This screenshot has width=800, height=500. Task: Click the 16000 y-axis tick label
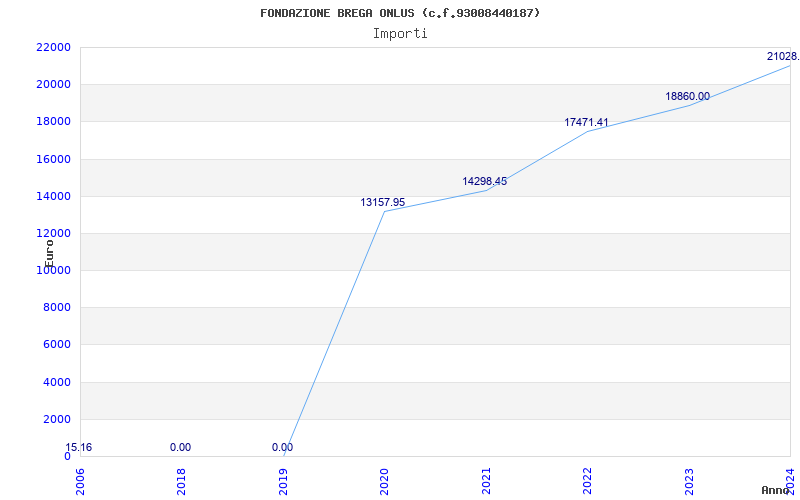(x=53, y=159)
